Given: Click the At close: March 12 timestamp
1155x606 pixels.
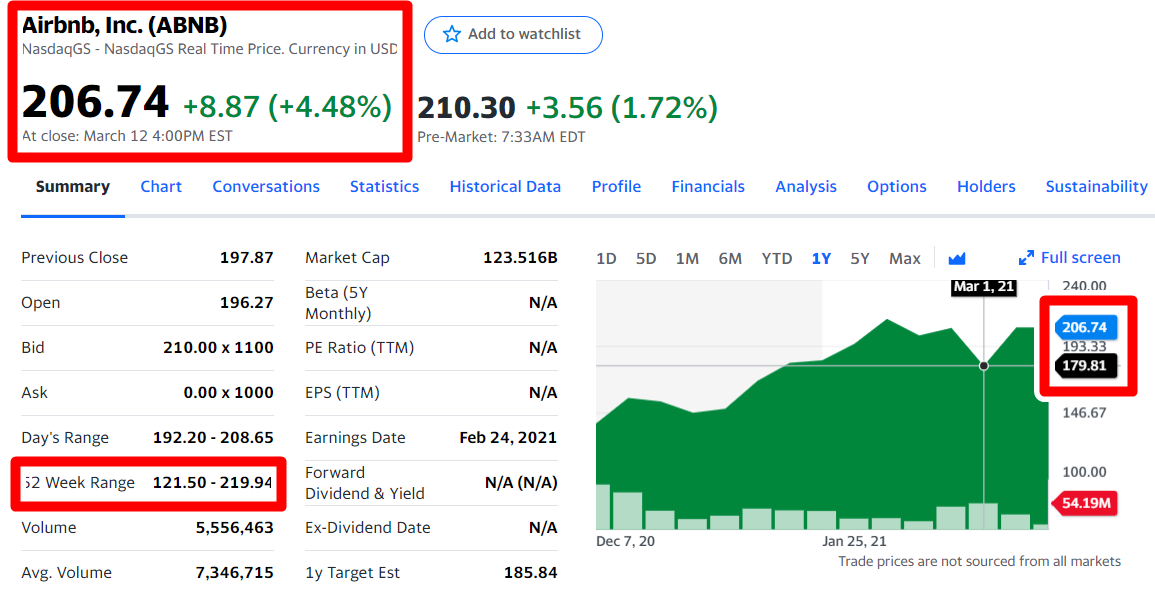Looking at the screenshot, I should tap(127, 135).
